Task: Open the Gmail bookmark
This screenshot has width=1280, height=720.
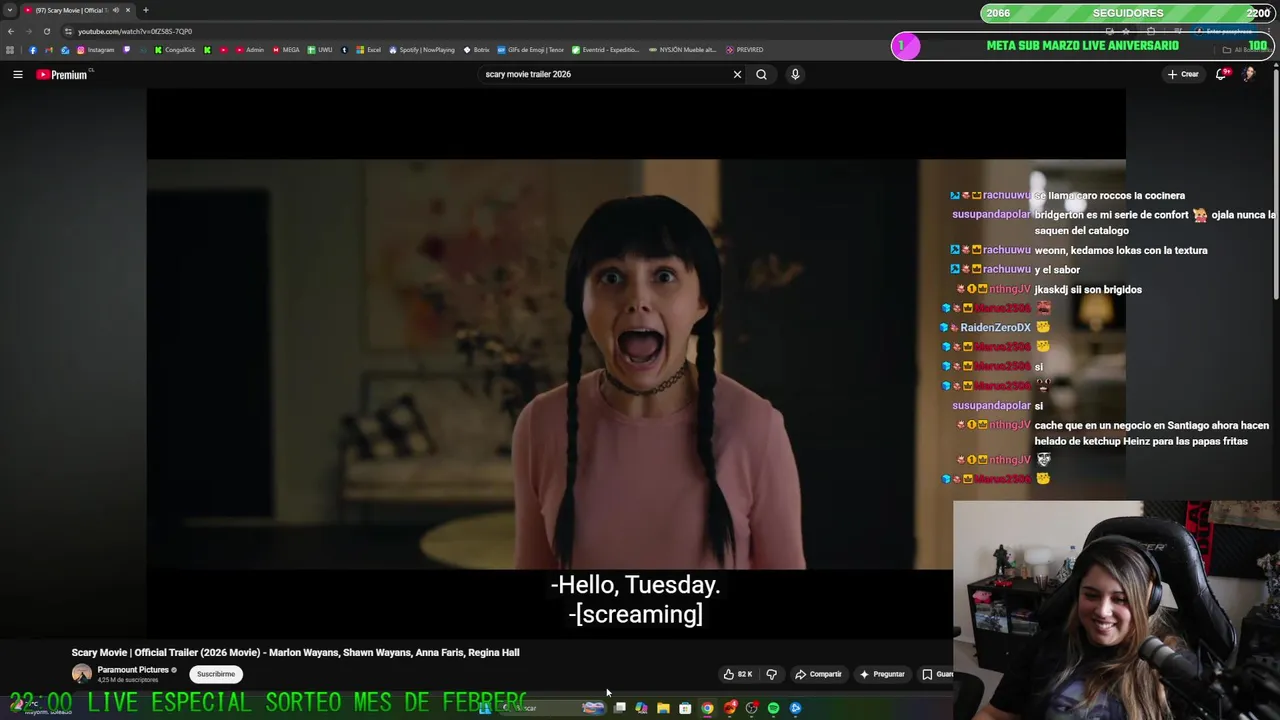Action: coord(48,50)
